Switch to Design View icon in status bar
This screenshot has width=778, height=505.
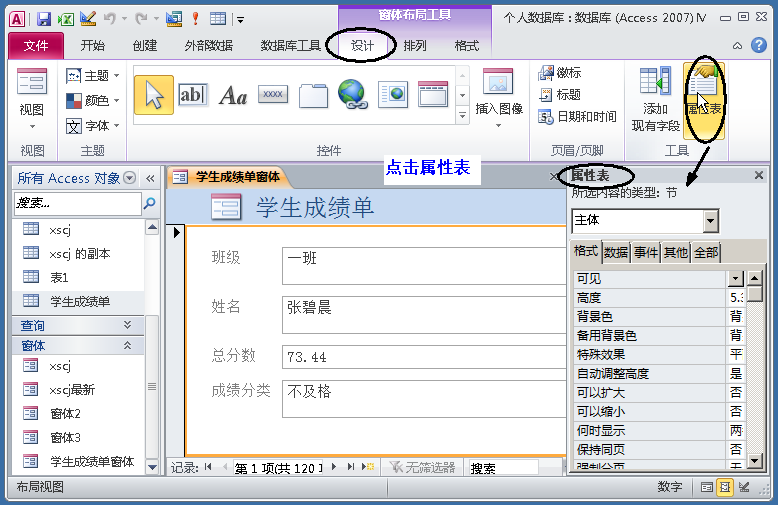(744, 487)
